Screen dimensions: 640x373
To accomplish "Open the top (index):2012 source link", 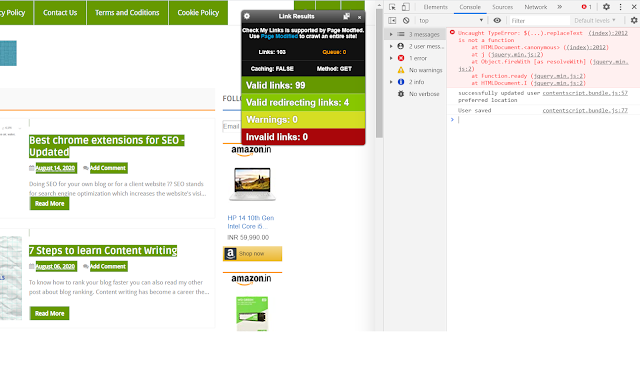I will [x=608, y=33].
